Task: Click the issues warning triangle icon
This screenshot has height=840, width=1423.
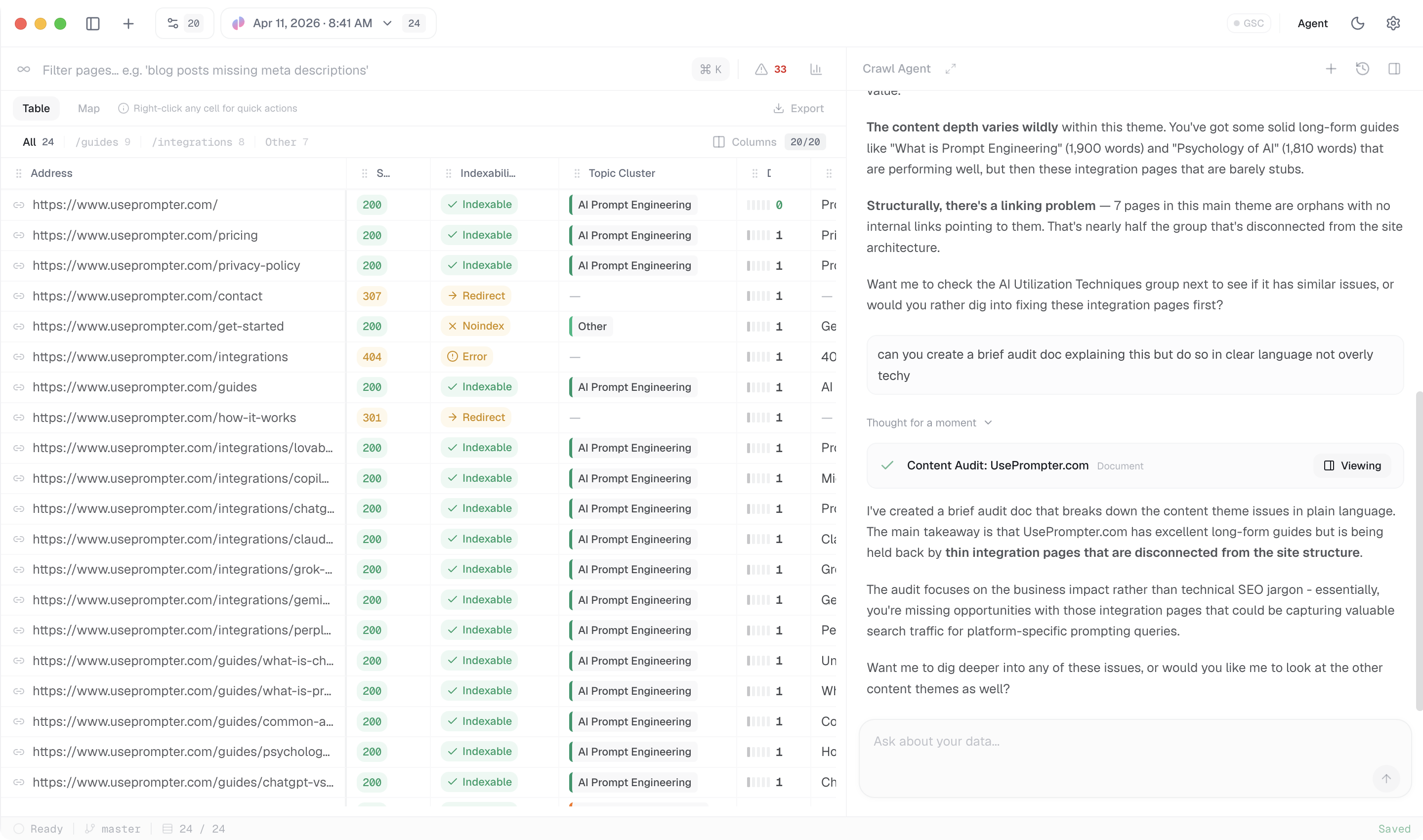Action: [761, 69]
